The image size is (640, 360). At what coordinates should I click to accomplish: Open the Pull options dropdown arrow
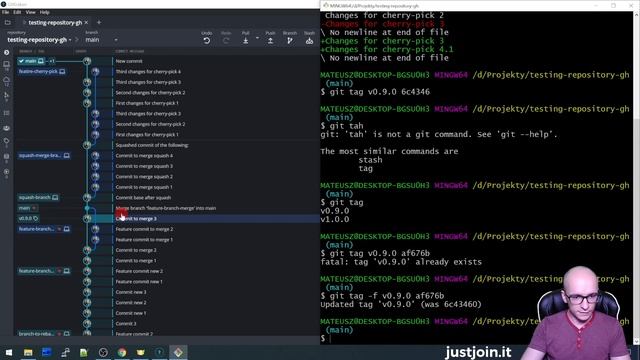click(x=257, y=38)
